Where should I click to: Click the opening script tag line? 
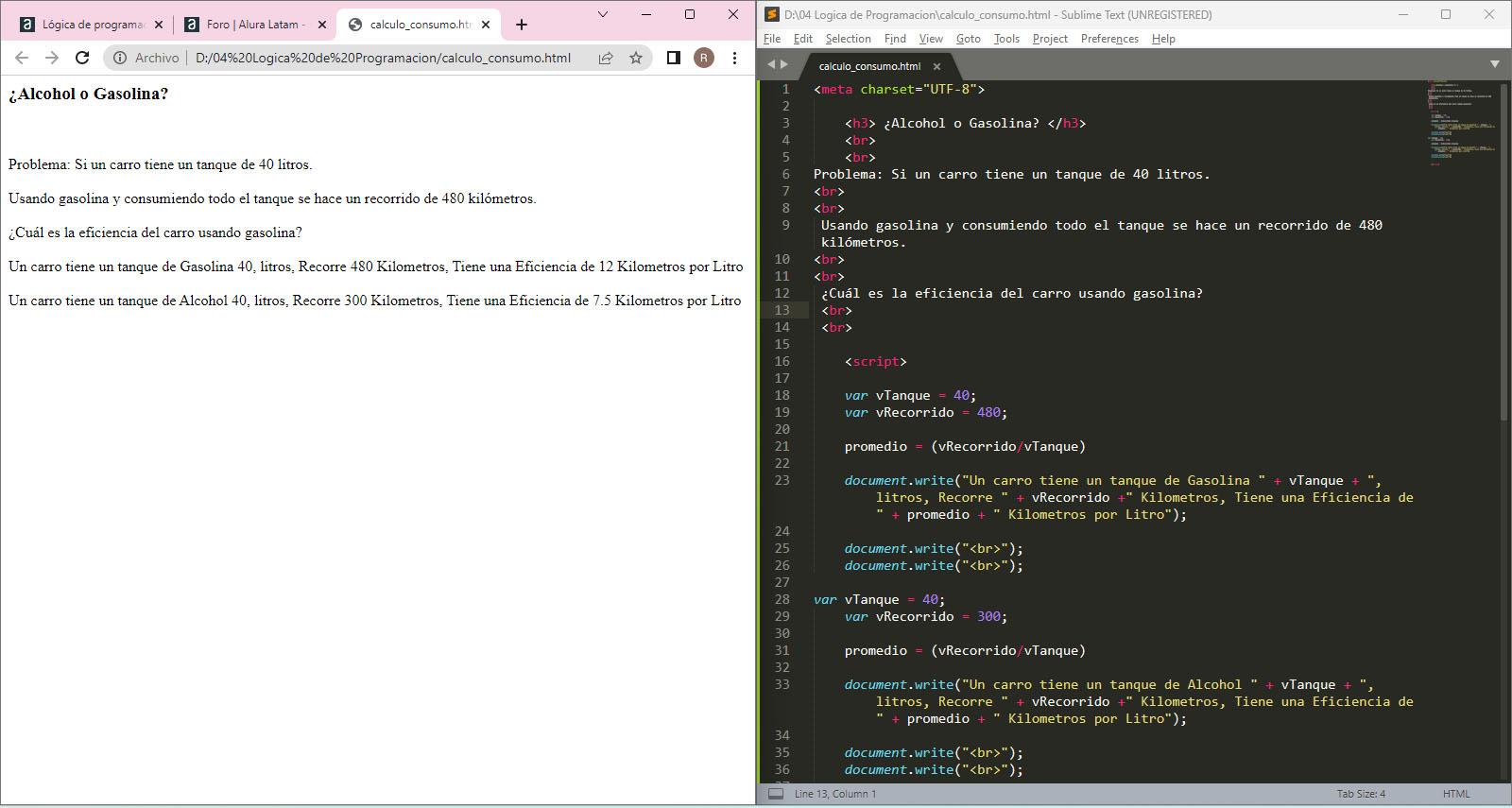875,361
